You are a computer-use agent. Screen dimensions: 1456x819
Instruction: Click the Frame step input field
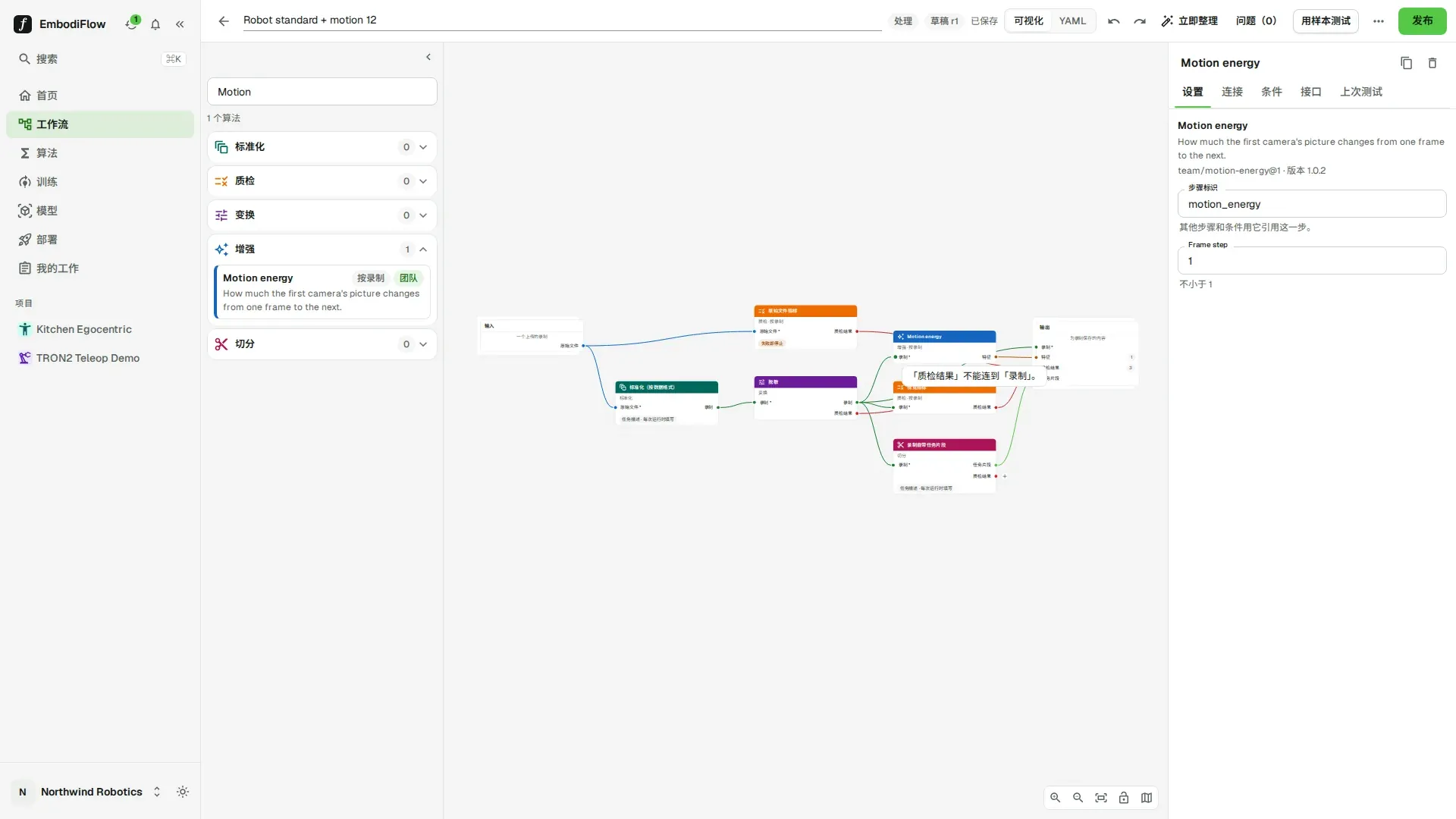tap(1312, 261)
